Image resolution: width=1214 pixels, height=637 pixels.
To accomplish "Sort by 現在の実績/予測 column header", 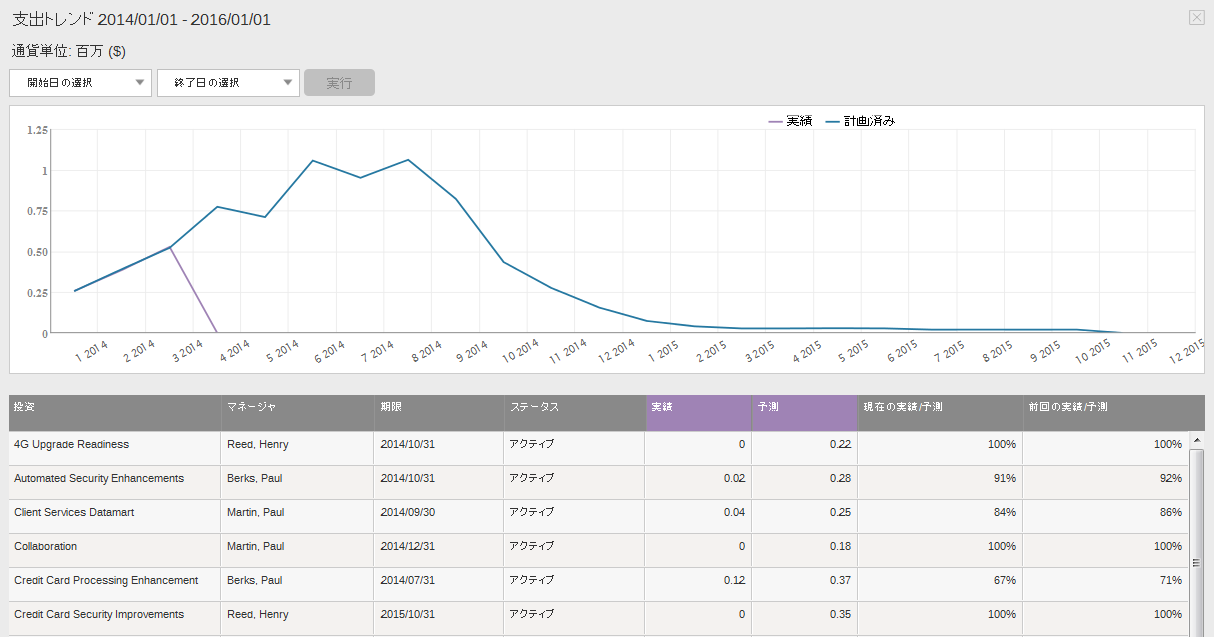I will coord(901,408).
